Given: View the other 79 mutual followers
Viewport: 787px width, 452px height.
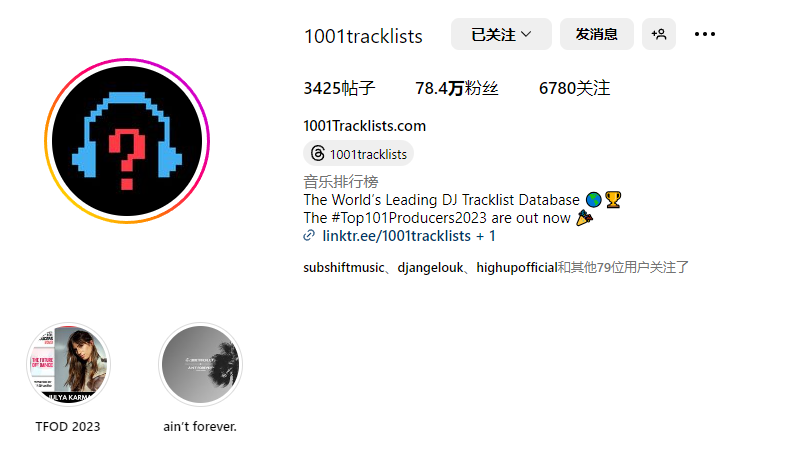Looking at the screenshot, I should pos(623,267).
